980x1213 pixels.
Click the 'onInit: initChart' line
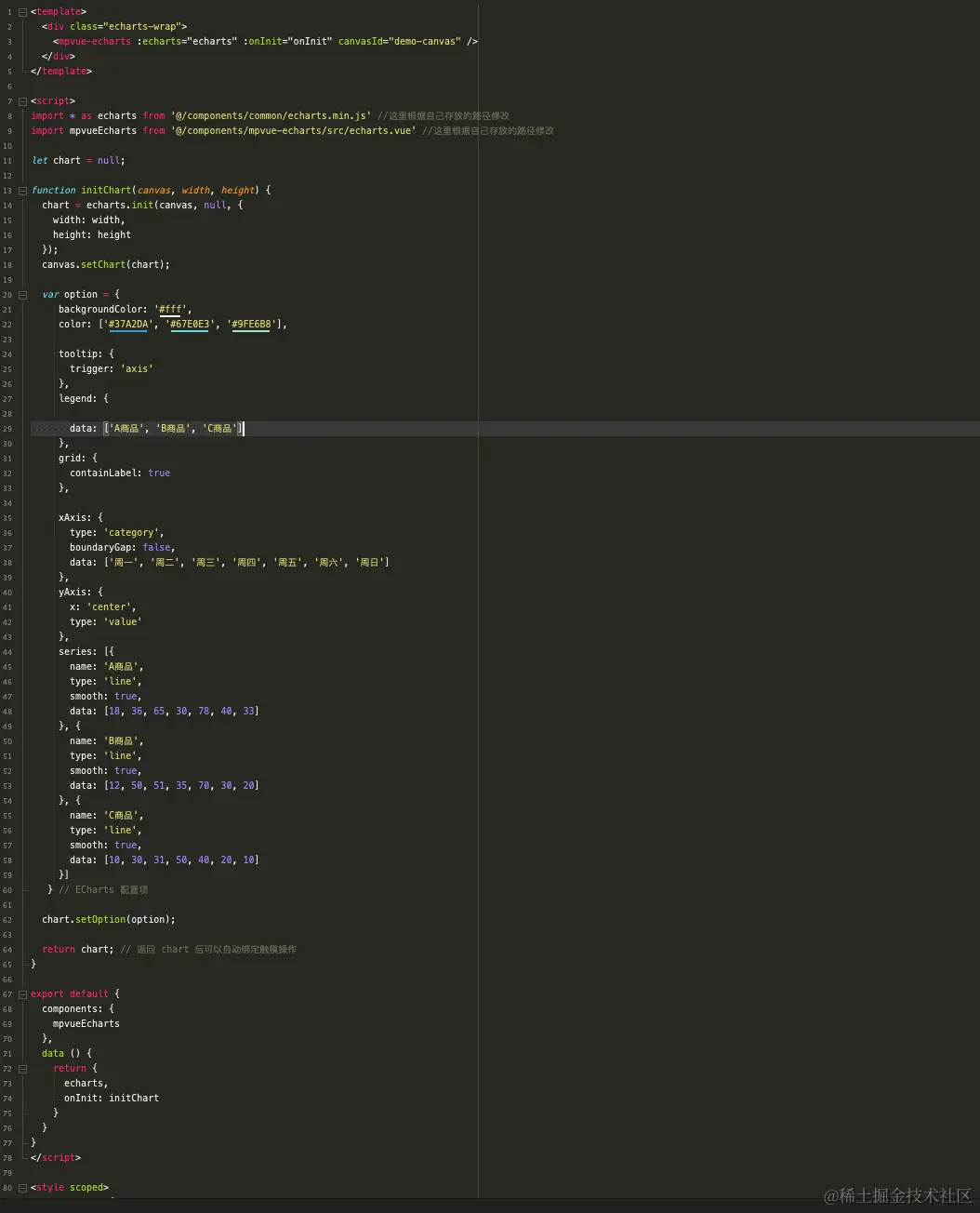(x=112, y=1099)
